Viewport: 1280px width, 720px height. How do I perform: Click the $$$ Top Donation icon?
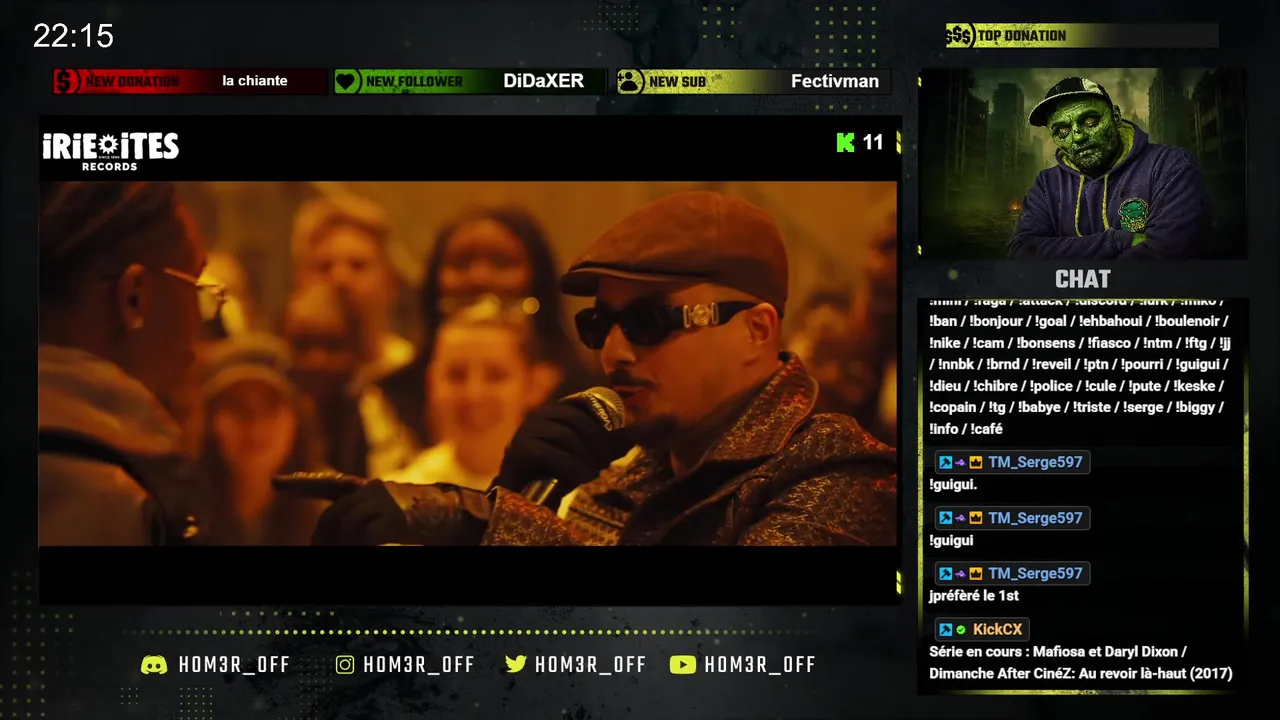pyautogui.click(x=960, y=36)
